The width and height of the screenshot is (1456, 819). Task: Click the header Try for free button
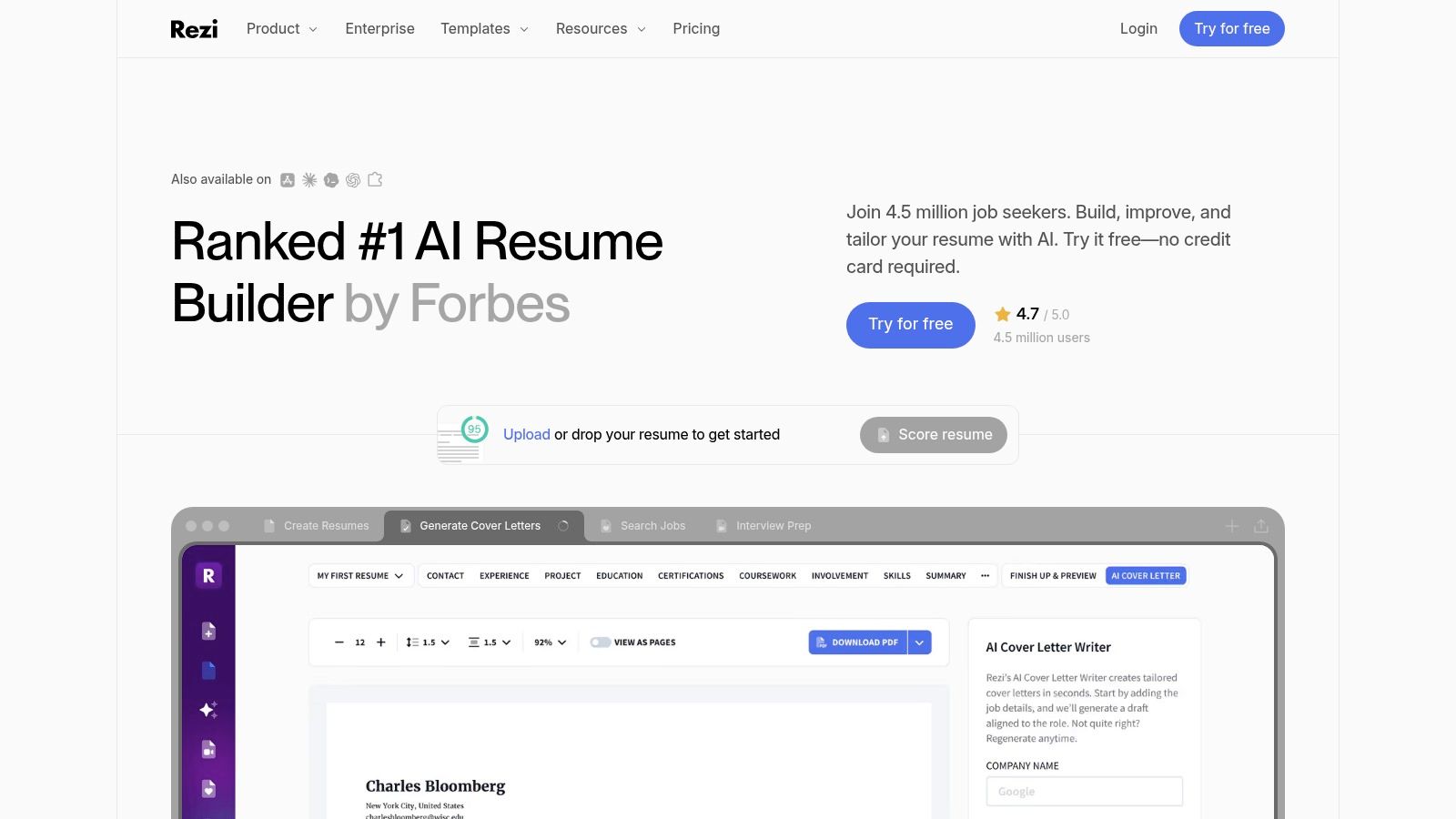point(1232,29)
